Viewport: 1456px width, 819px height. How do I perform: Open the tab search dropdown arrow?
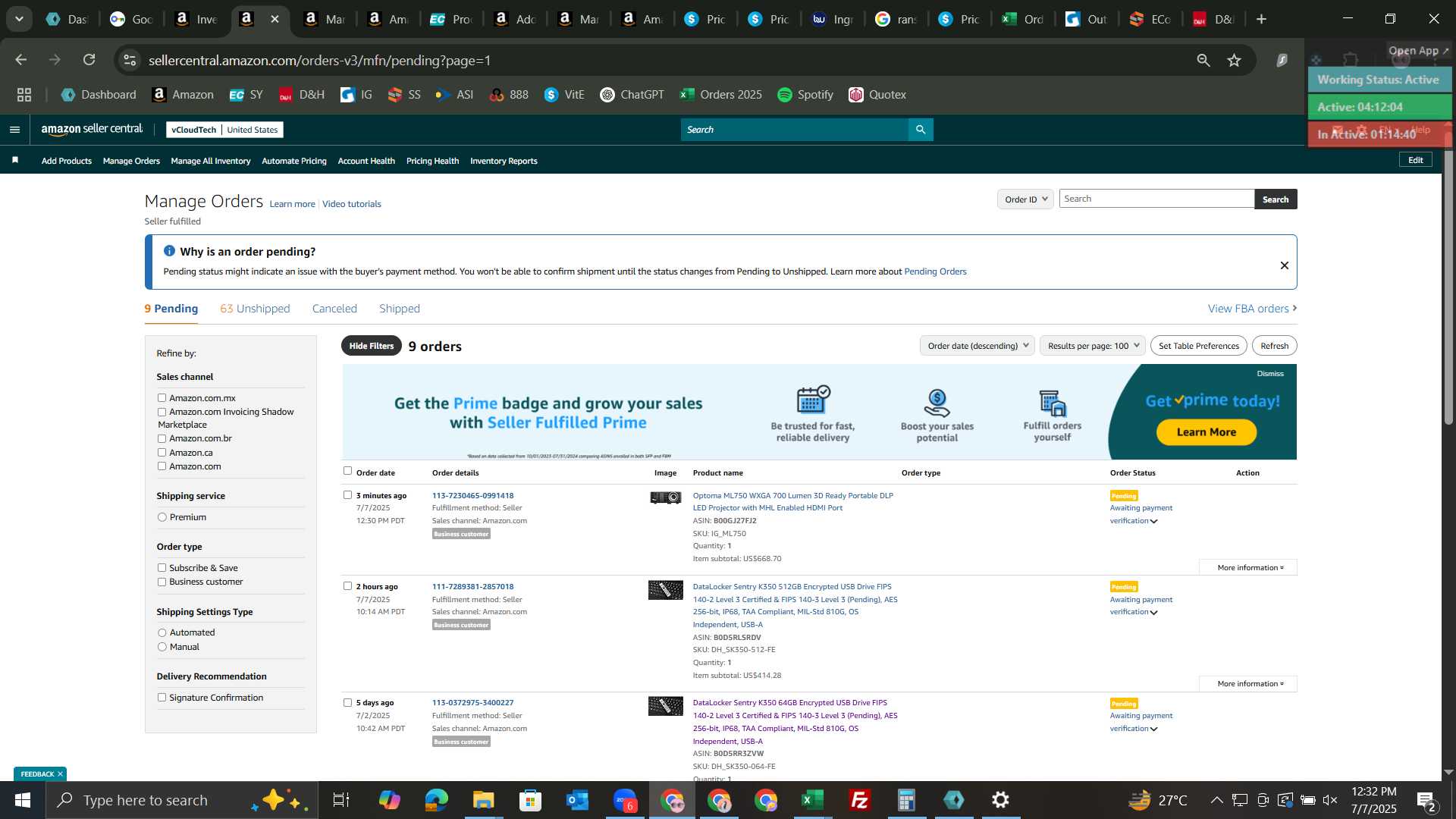pyautogui.click(x=19, y=19)
